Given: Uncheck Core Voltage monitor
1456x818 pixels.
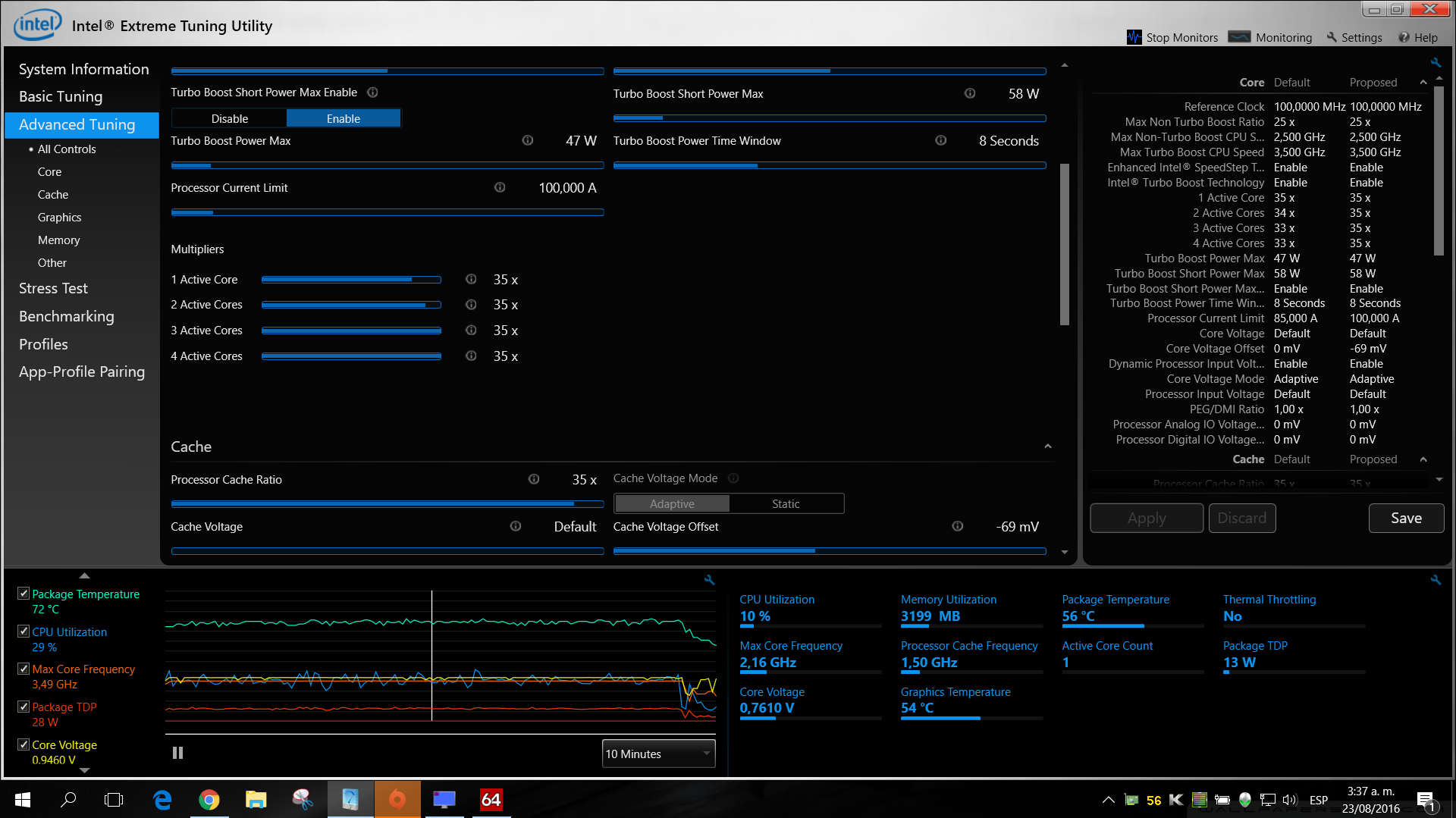Looking at the screenshot, I should (x=24, y=744).
